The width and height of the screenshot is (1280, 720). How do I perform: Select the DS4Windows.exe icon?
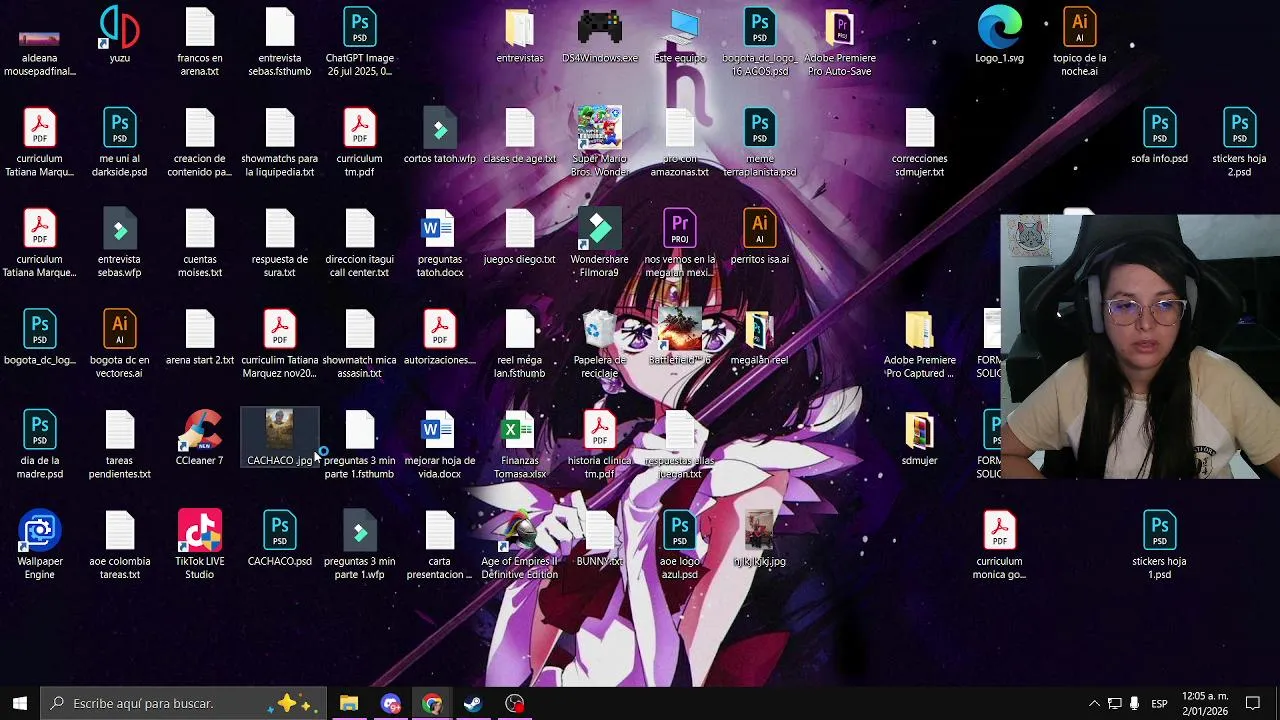coord(599,35)
